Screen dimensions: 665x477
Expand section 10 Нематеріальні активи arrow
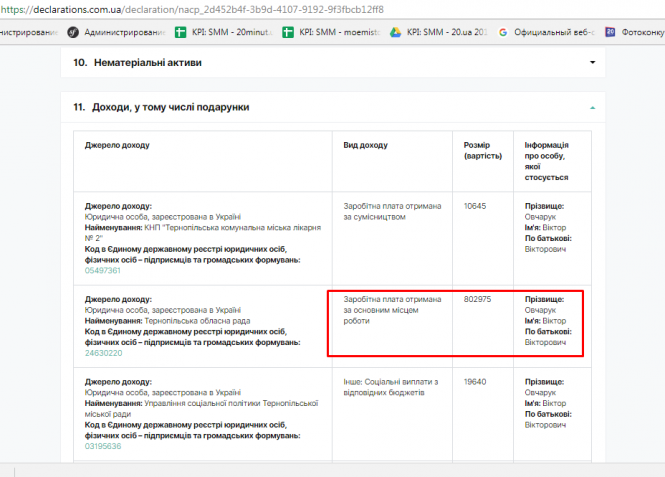[x=592, y=63]
